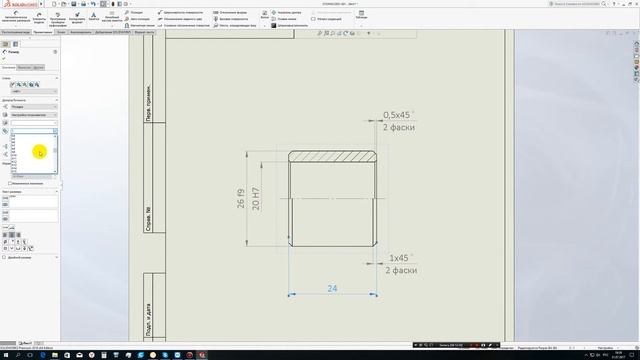This screenshot has height=360, width=640.
Task: Open tolerance type dropdown showing Посадка
Action: point(34,107)
